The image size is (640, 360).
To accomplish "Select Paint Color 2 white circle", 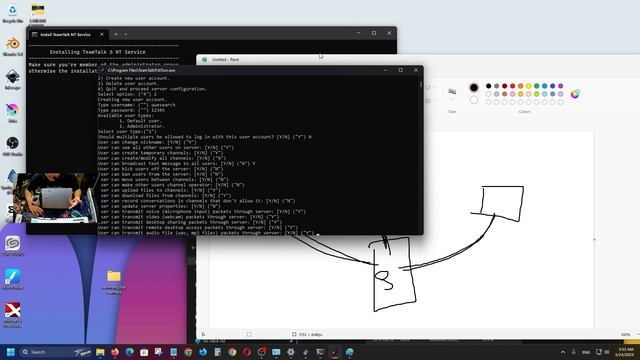I will pyautogui.click(x=473, y=100).
